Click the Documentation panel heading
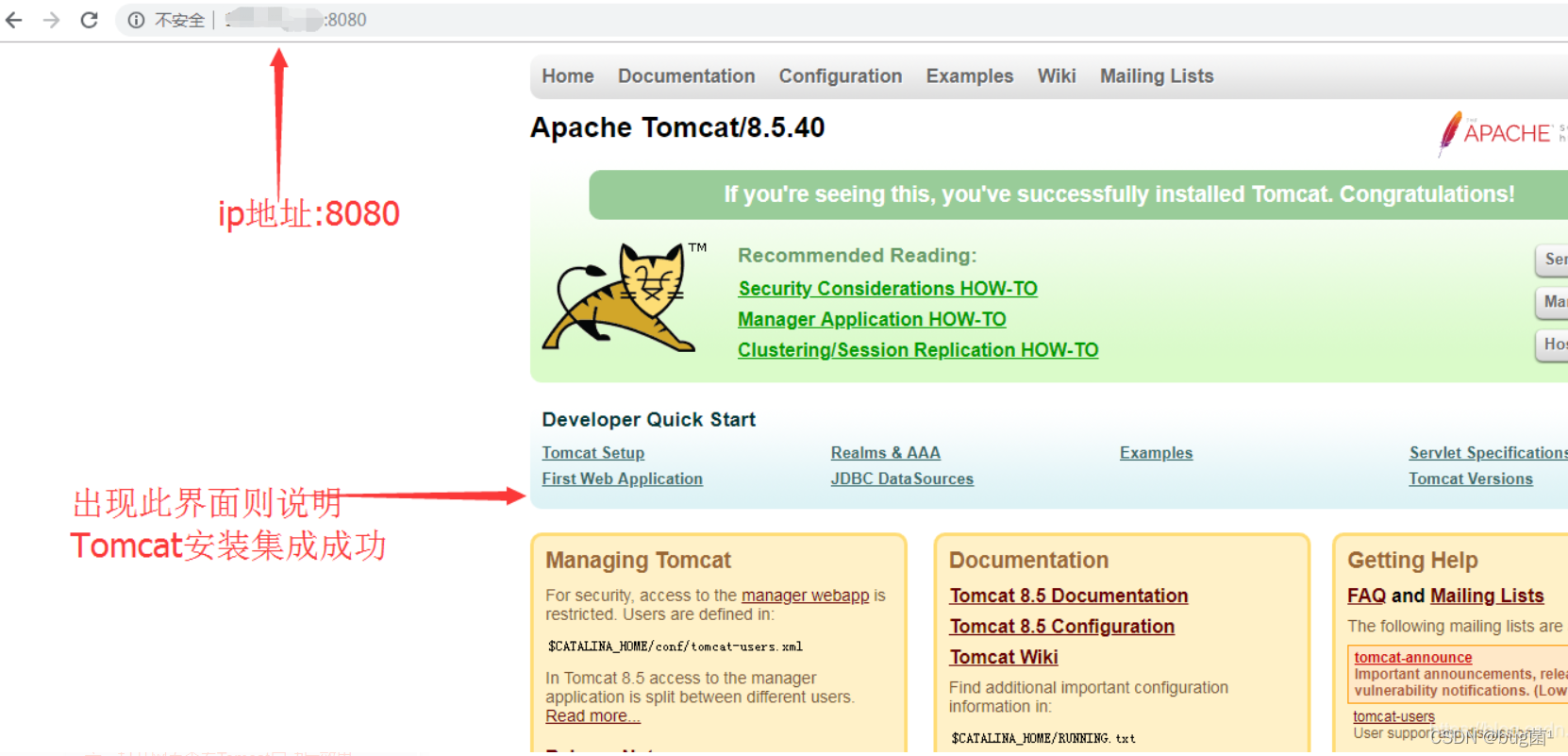 tap(1028, 560)
